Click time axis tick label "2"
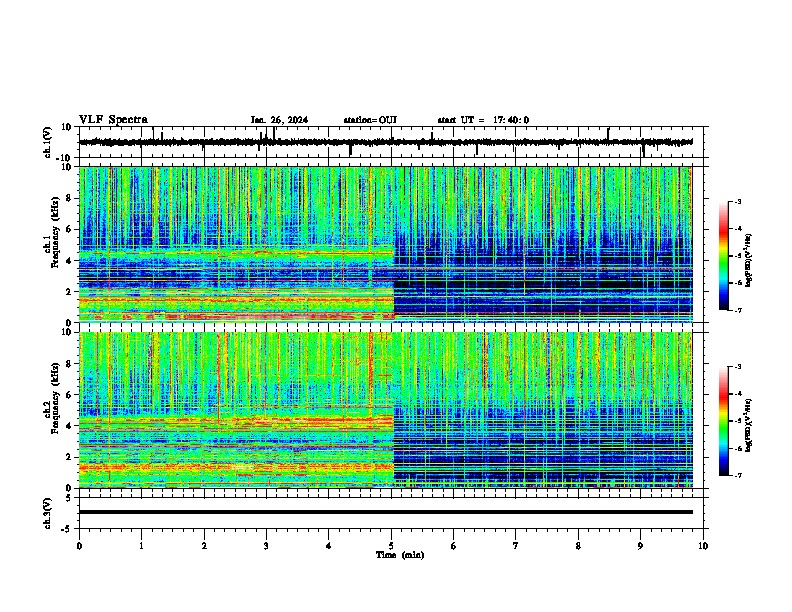Screen dimensions: 792x612 coord(204,546)
